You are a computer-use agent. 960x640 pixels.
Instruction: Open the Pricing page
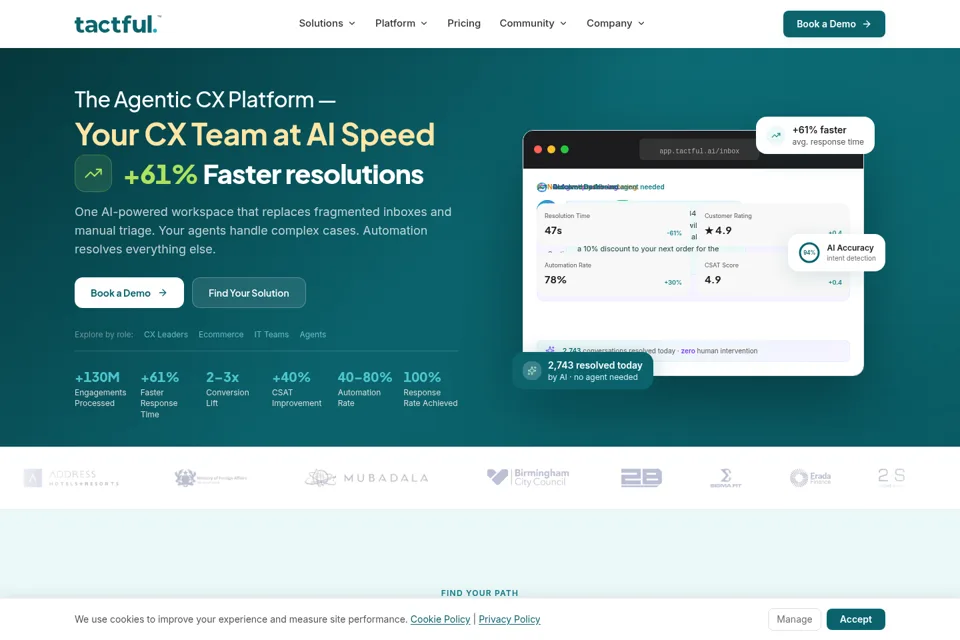(463, 23)
